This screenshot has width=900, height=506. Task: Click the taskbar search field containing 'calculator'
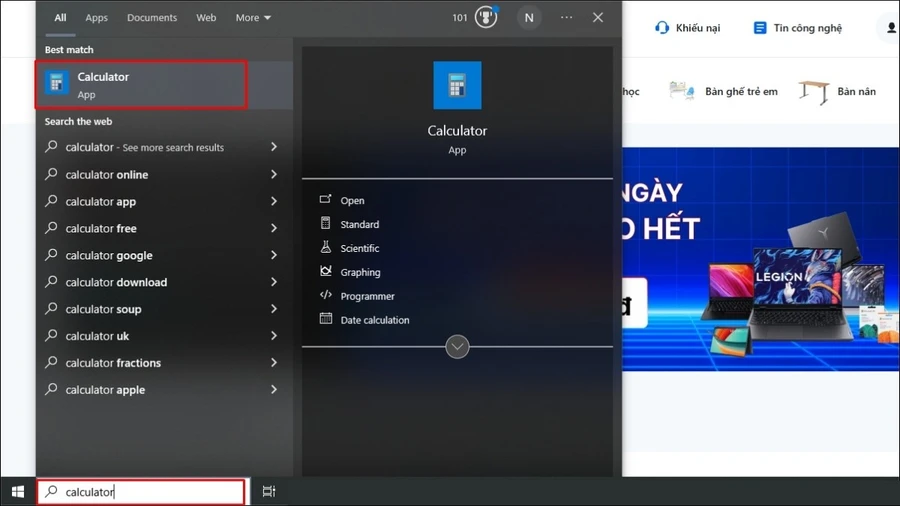click(141, 492)
